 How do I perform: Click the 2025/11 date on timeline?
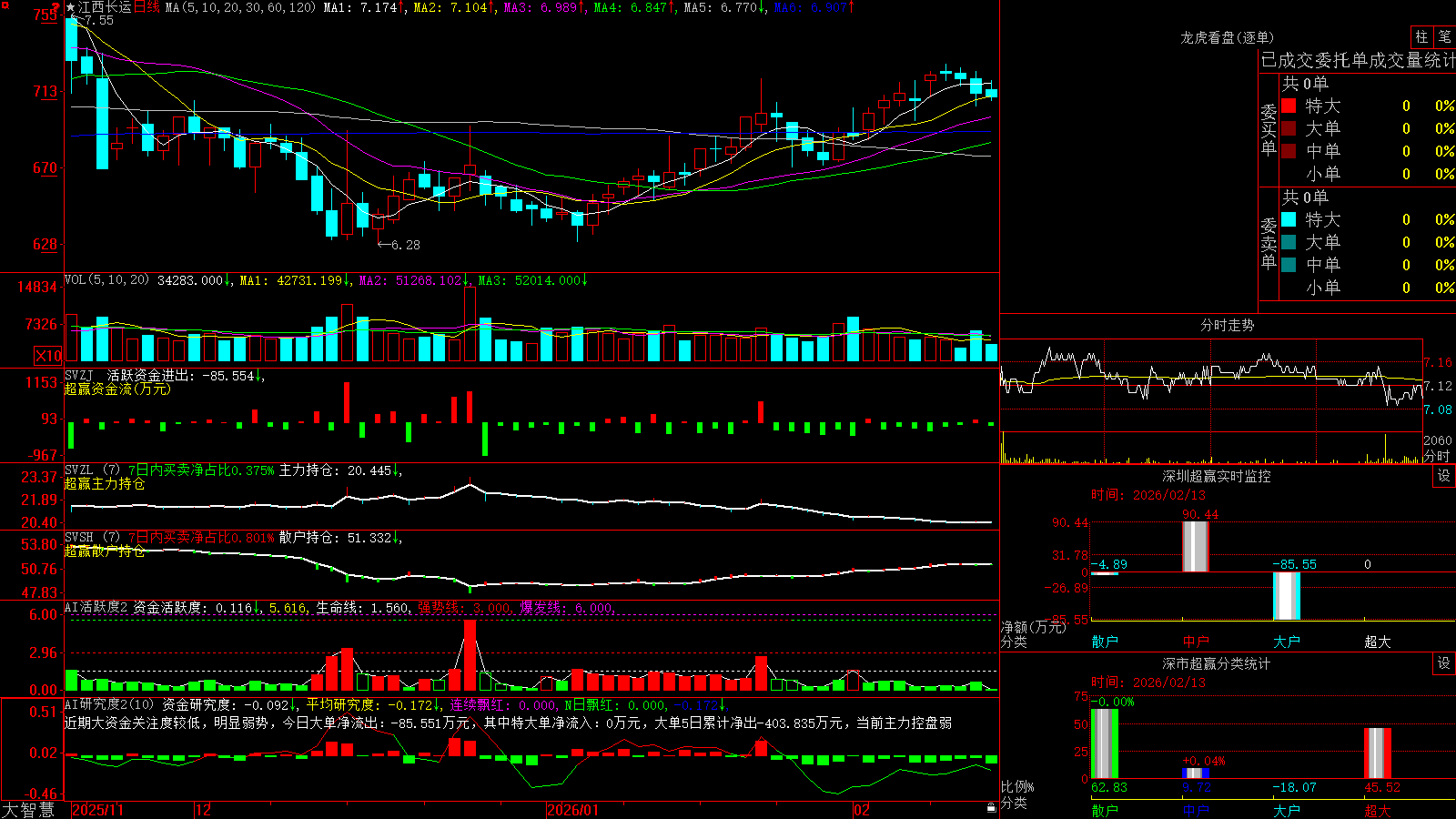(97, 810)
